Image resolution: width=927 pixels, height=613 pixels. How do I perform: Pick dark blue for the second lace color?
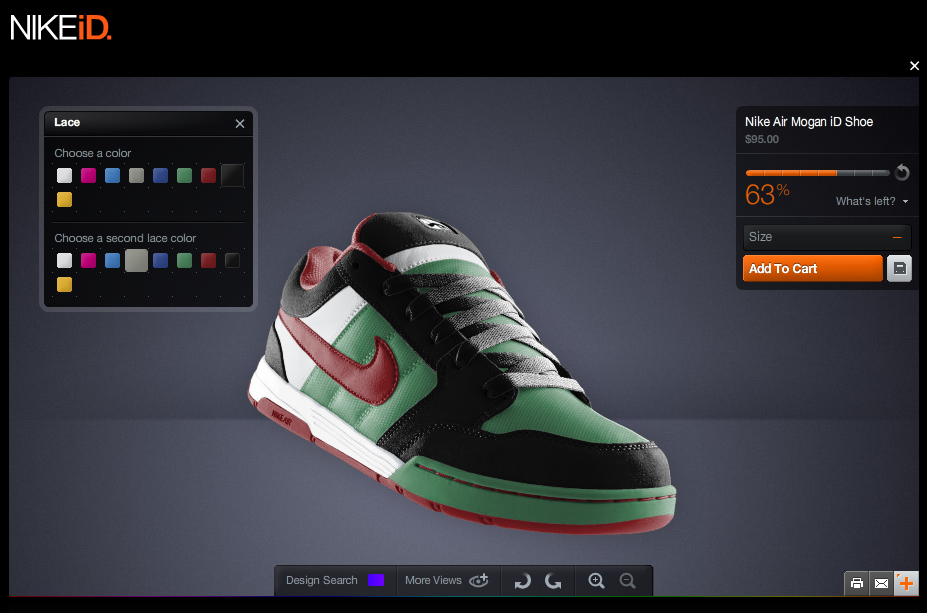160,261
